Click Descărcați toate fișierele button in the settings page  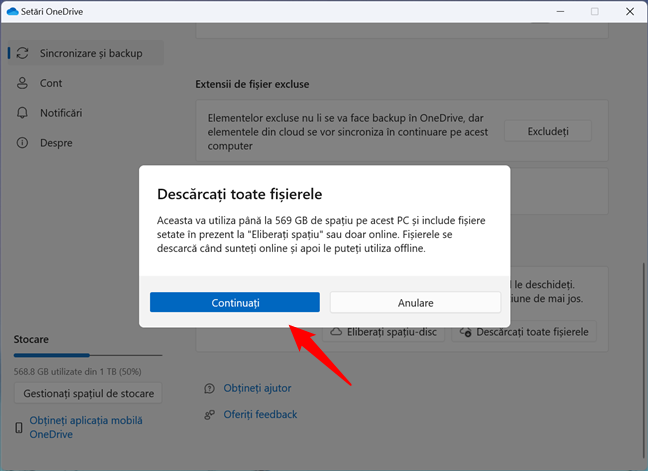pos(524,334)
